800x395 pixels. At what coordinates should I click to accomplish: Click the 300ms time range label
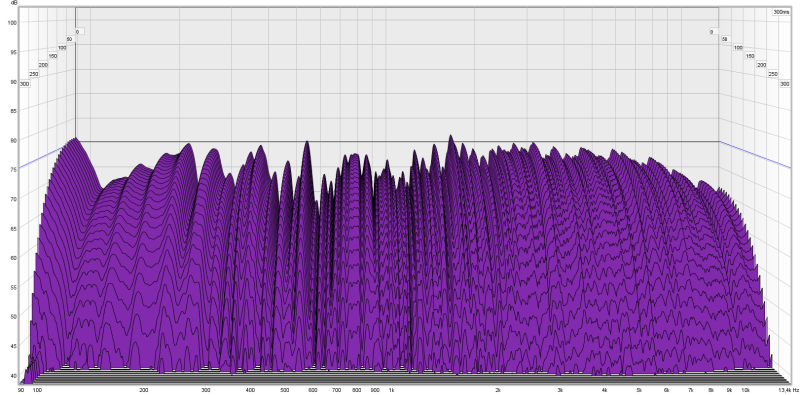781,11
